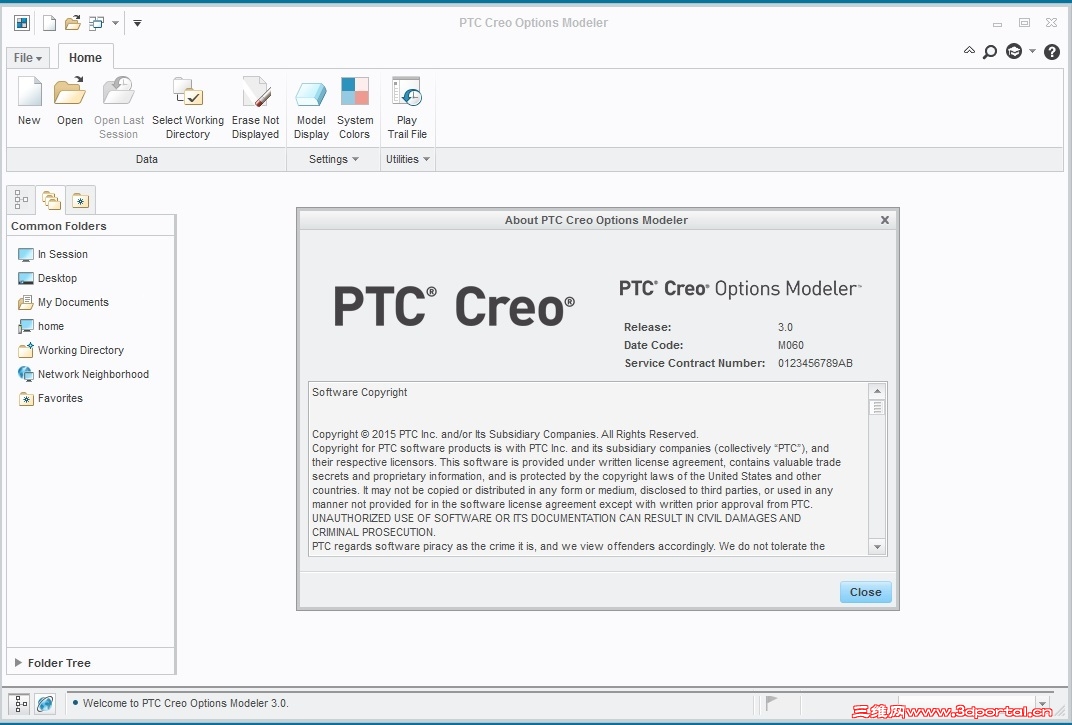
Task: Switch to folder browser navigator tab
Action: 51,200
